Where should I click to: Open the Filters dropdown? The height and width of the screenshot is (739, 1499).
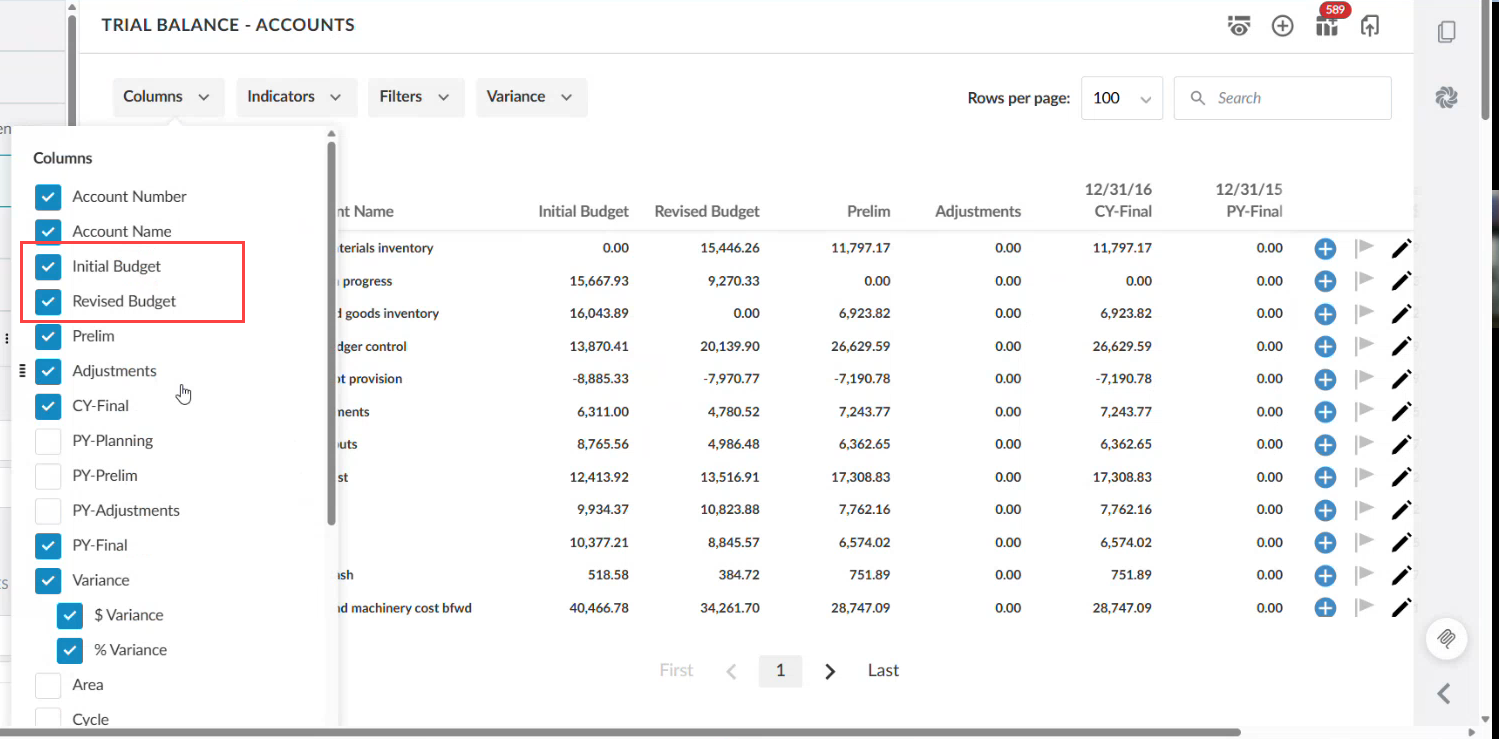click(x=416, y=97)
